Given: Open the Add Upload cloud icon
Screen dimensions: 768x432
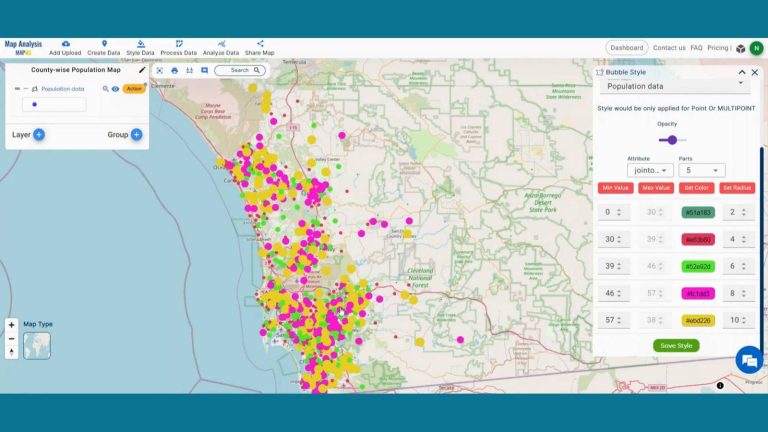Looking at the screenshot, I should tap(65, 44).
